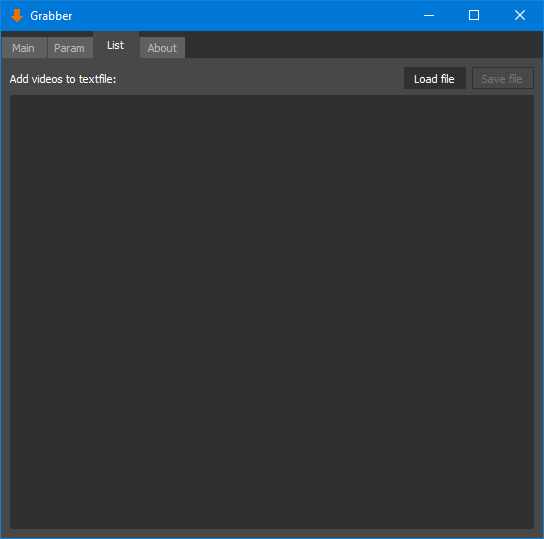The image size is (544, 539).
Task: Click the Load file button
Action: 434,78
